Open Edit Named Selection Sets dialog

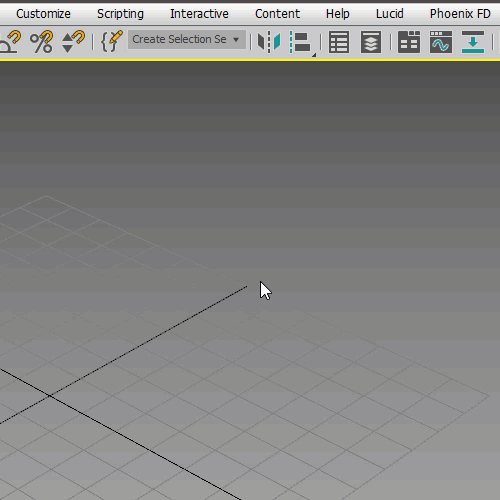click(111, 41)
